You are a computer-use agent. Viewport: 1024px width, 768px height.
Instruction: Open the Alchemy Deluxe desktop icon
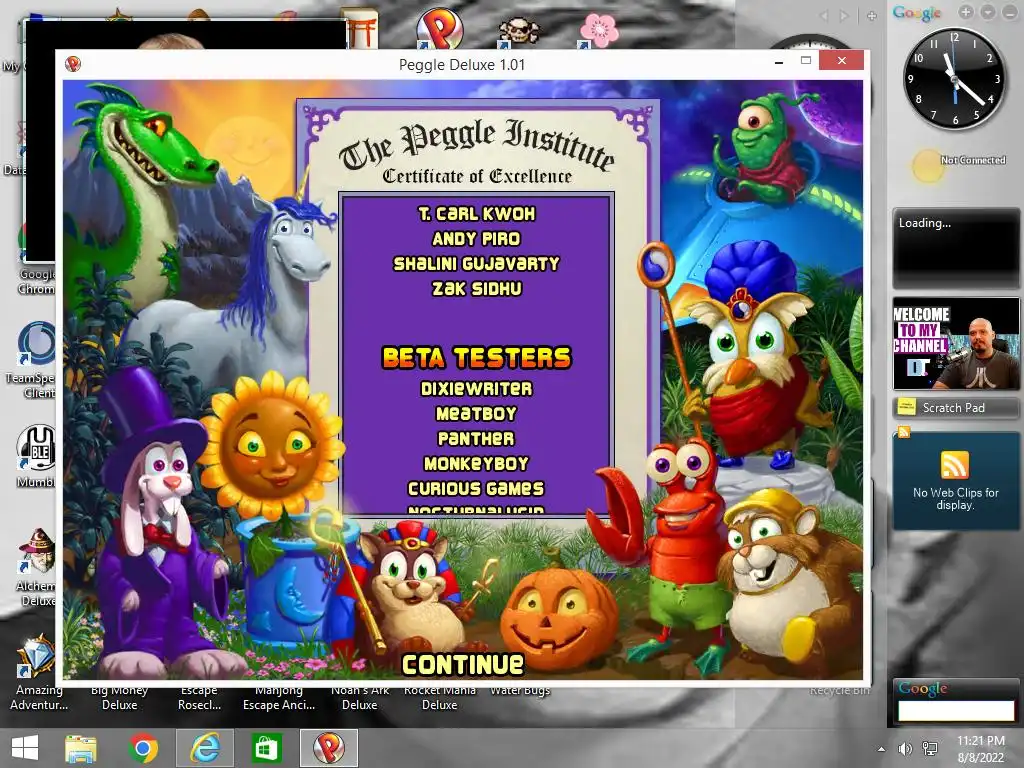(37, 567)
